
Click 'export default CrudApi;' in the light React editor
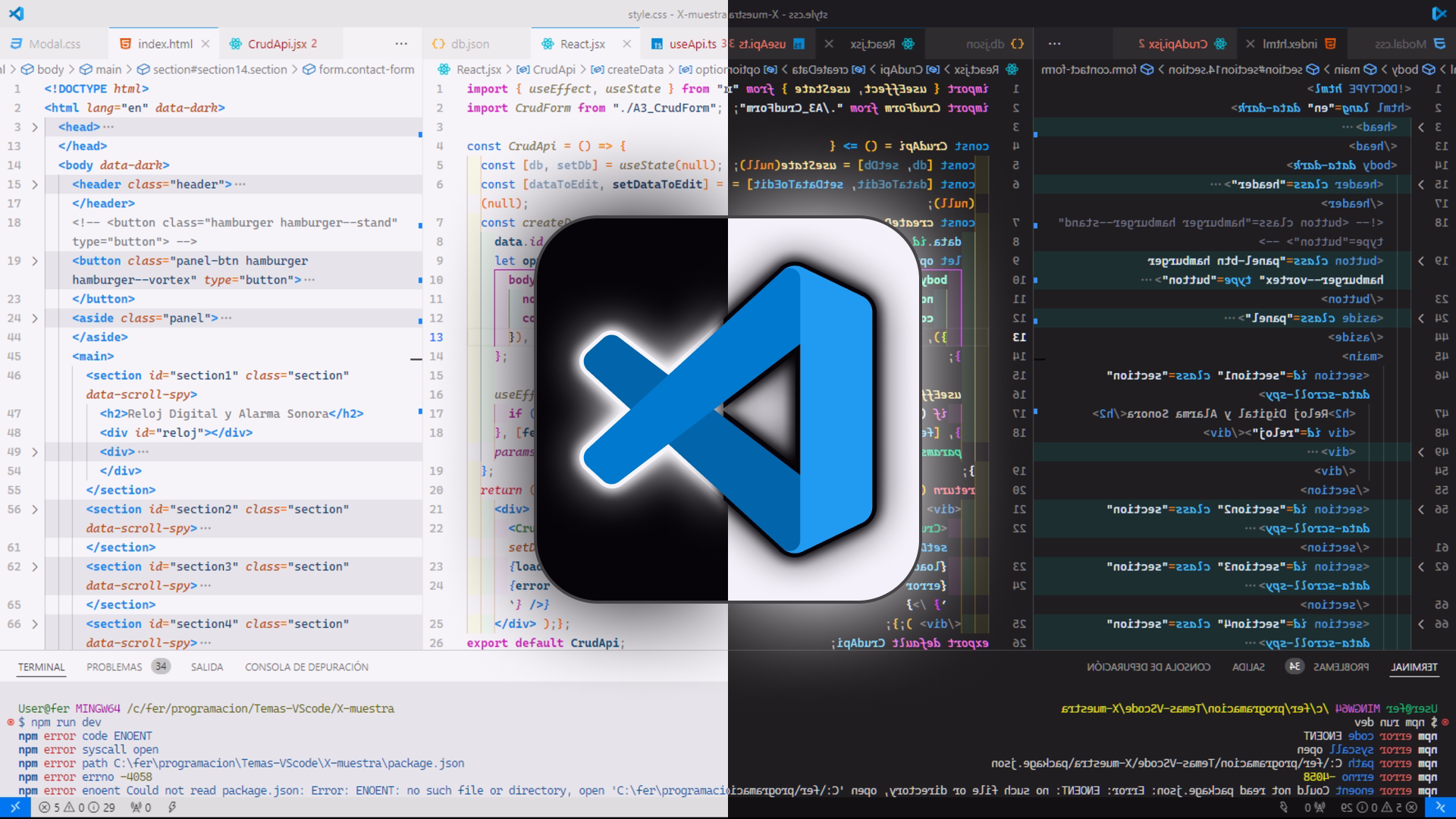tap(545, 643)
